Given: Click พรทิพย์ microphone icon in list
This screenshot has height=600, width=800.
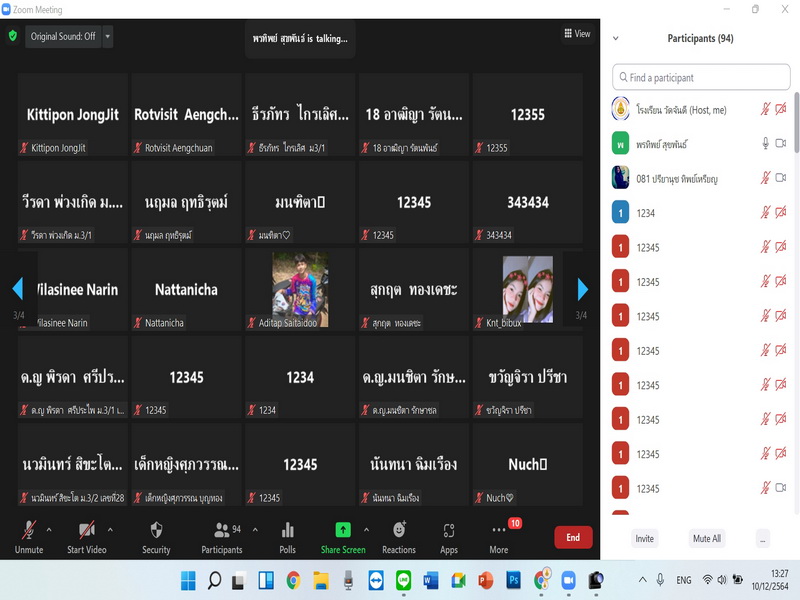Looking at the screenshot, I should tap(765, 144).
